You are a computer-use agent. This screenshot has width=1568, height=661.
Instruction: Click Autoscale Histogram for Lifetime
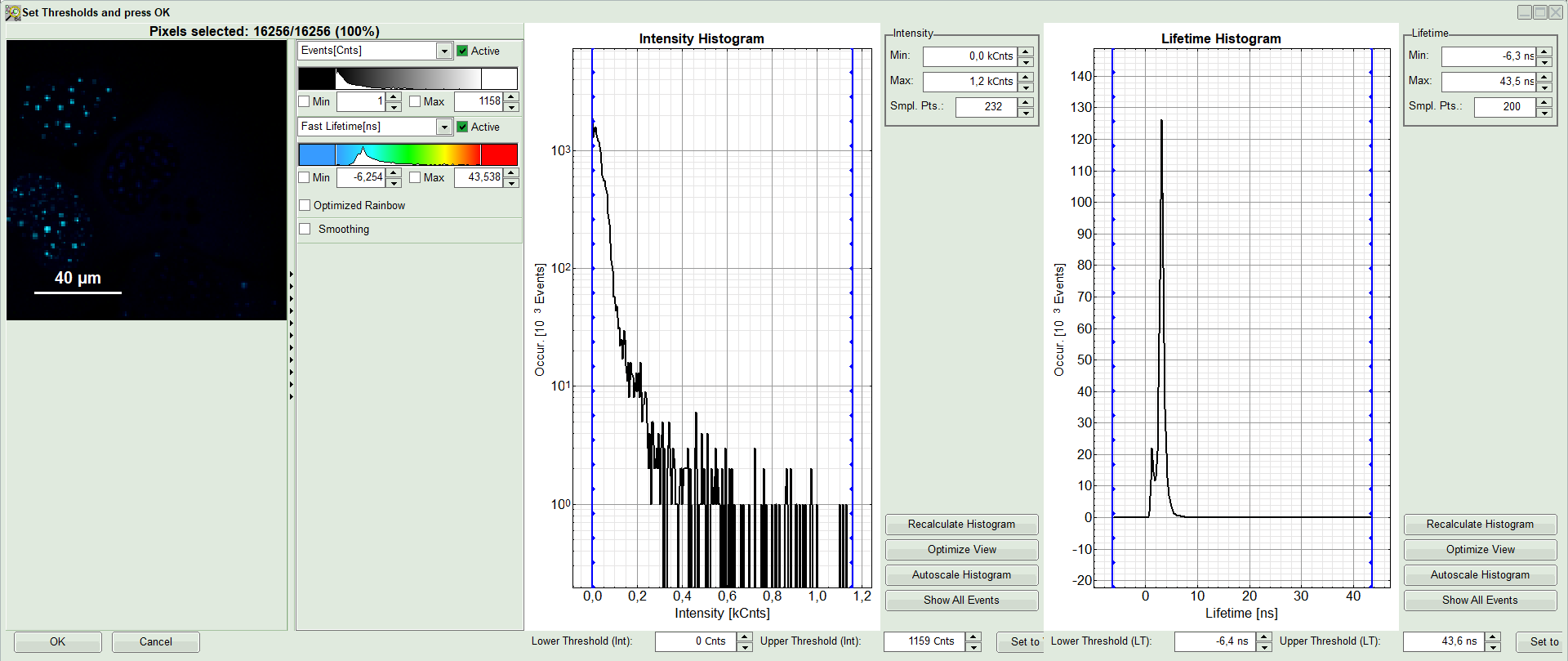[x=1480, y=575]
